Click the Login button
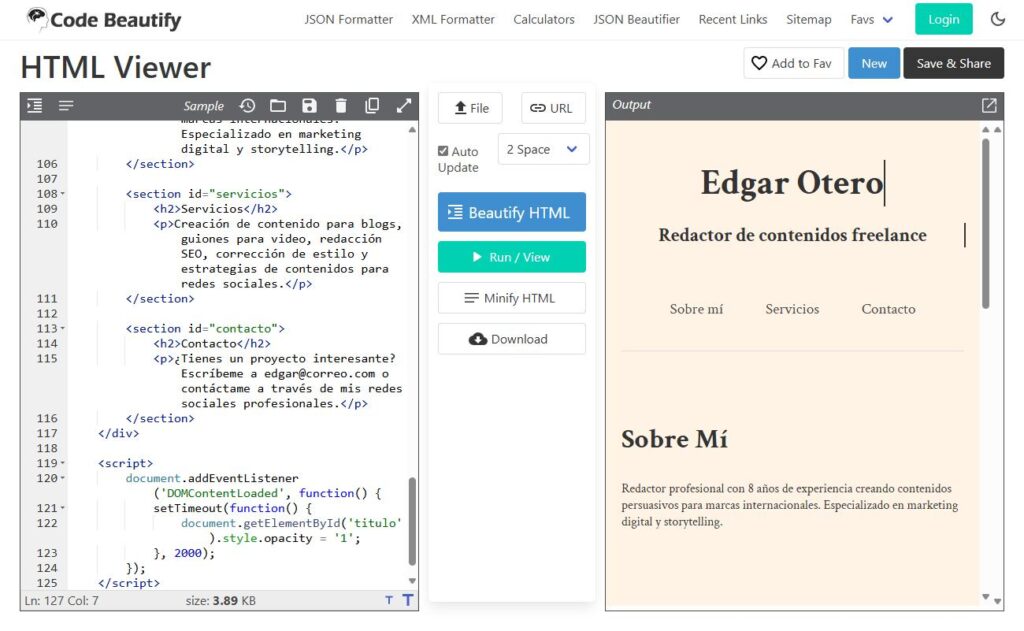Image resolution: width=1024 pixels, height=631 pixels. coord(944,19)
